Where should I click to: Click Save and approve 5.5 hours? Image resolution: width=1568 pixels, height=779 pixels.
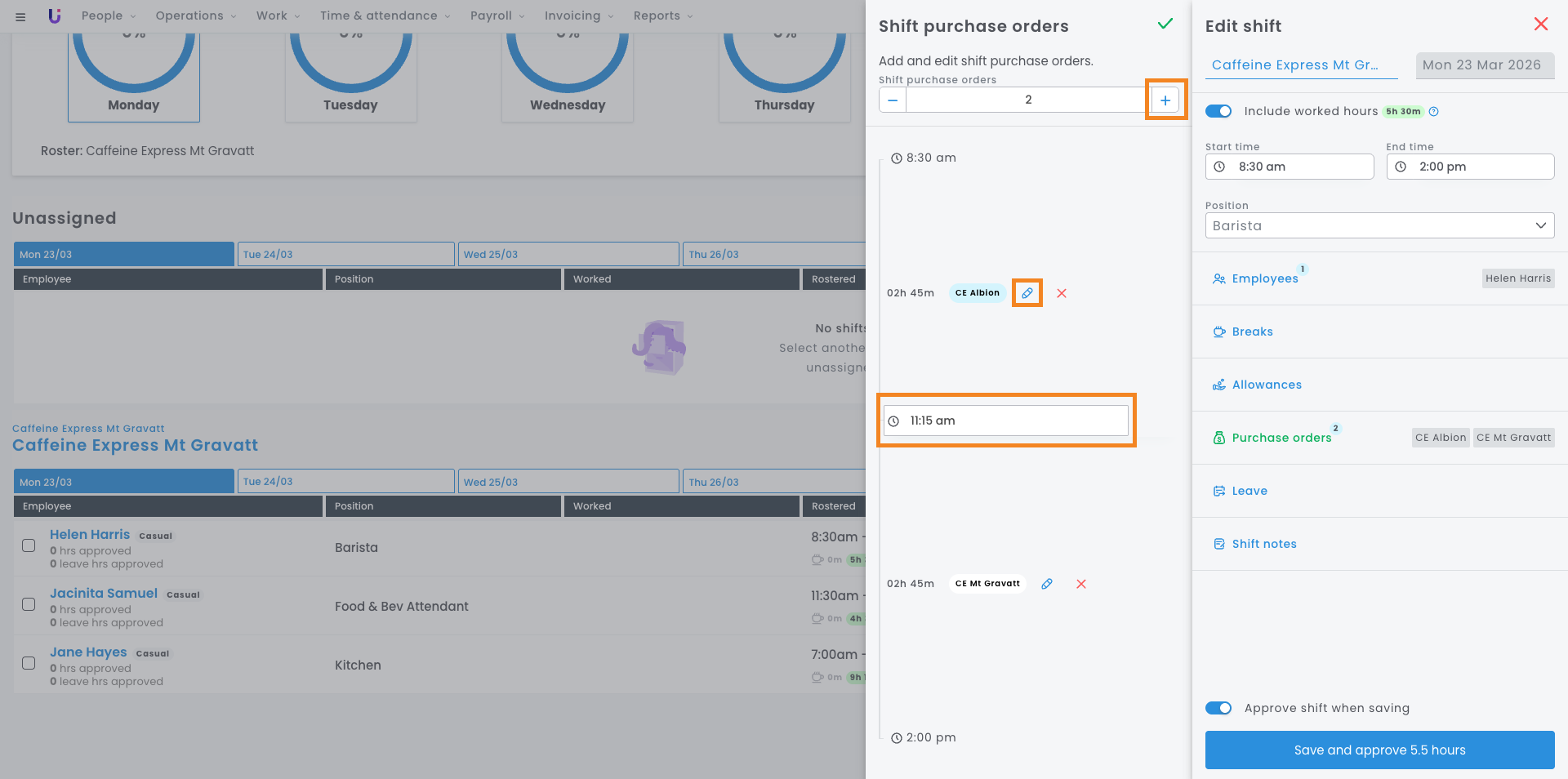point(1379,750)
